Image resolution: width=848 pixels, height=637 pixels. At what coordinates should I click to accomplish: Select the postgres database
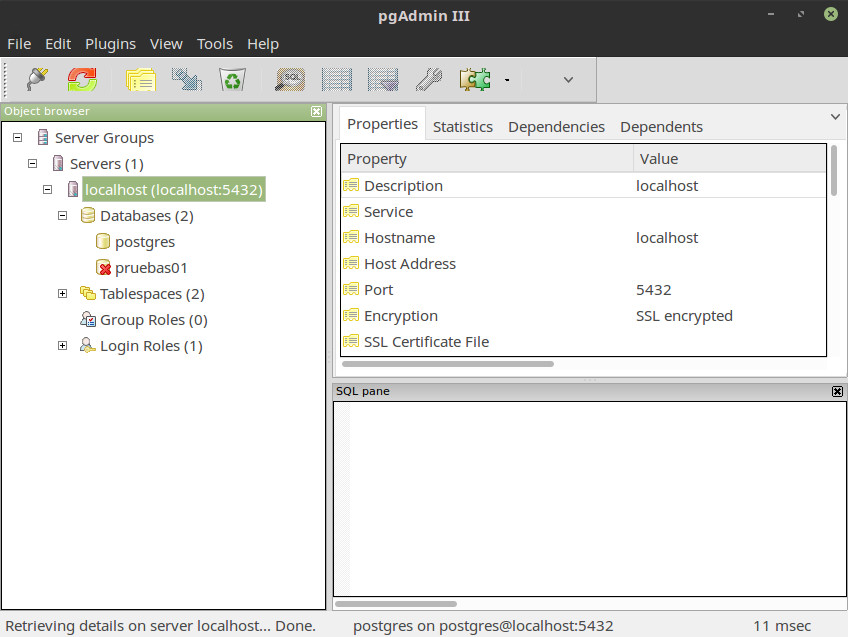145,242
